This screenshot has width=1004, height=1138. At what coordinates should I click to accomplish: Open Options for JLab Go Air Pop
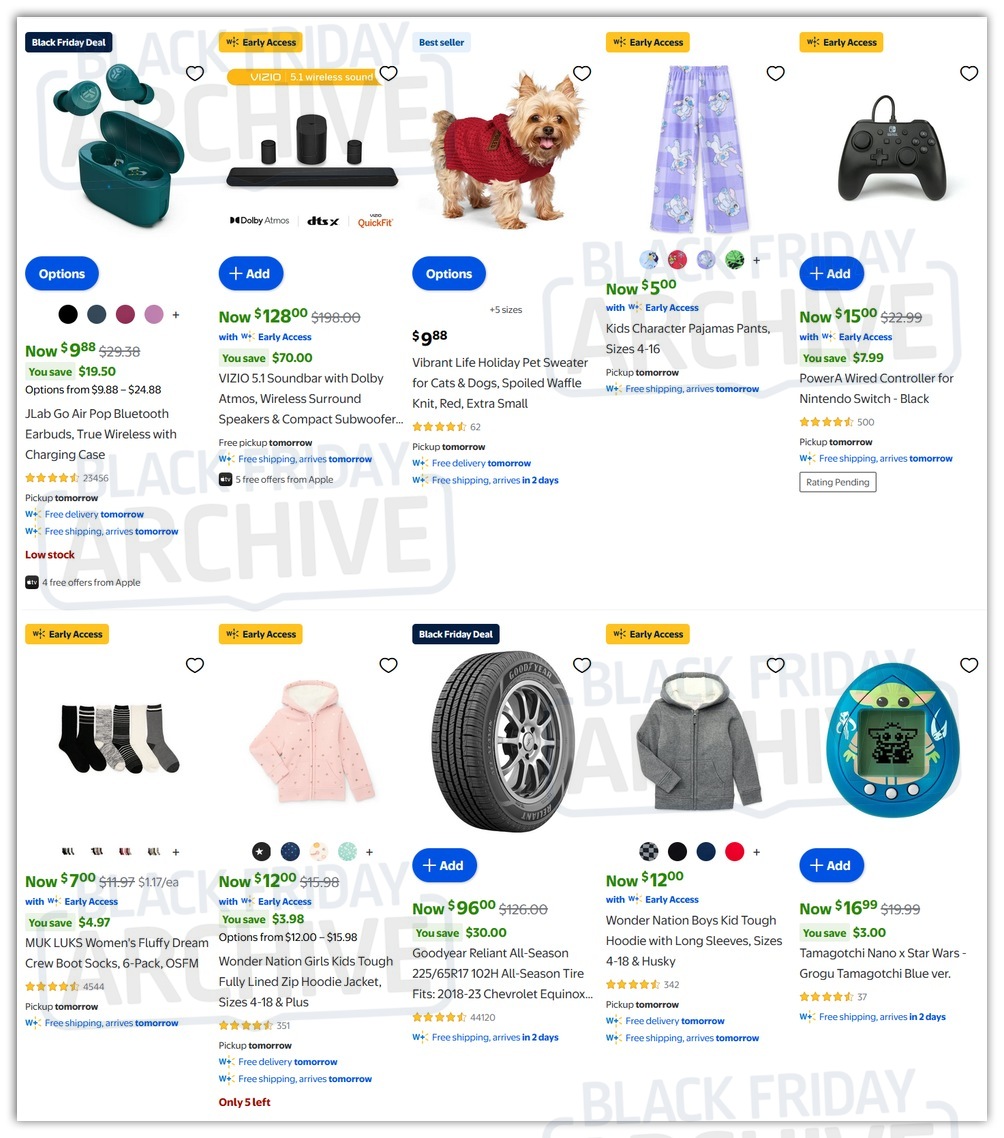62,274
